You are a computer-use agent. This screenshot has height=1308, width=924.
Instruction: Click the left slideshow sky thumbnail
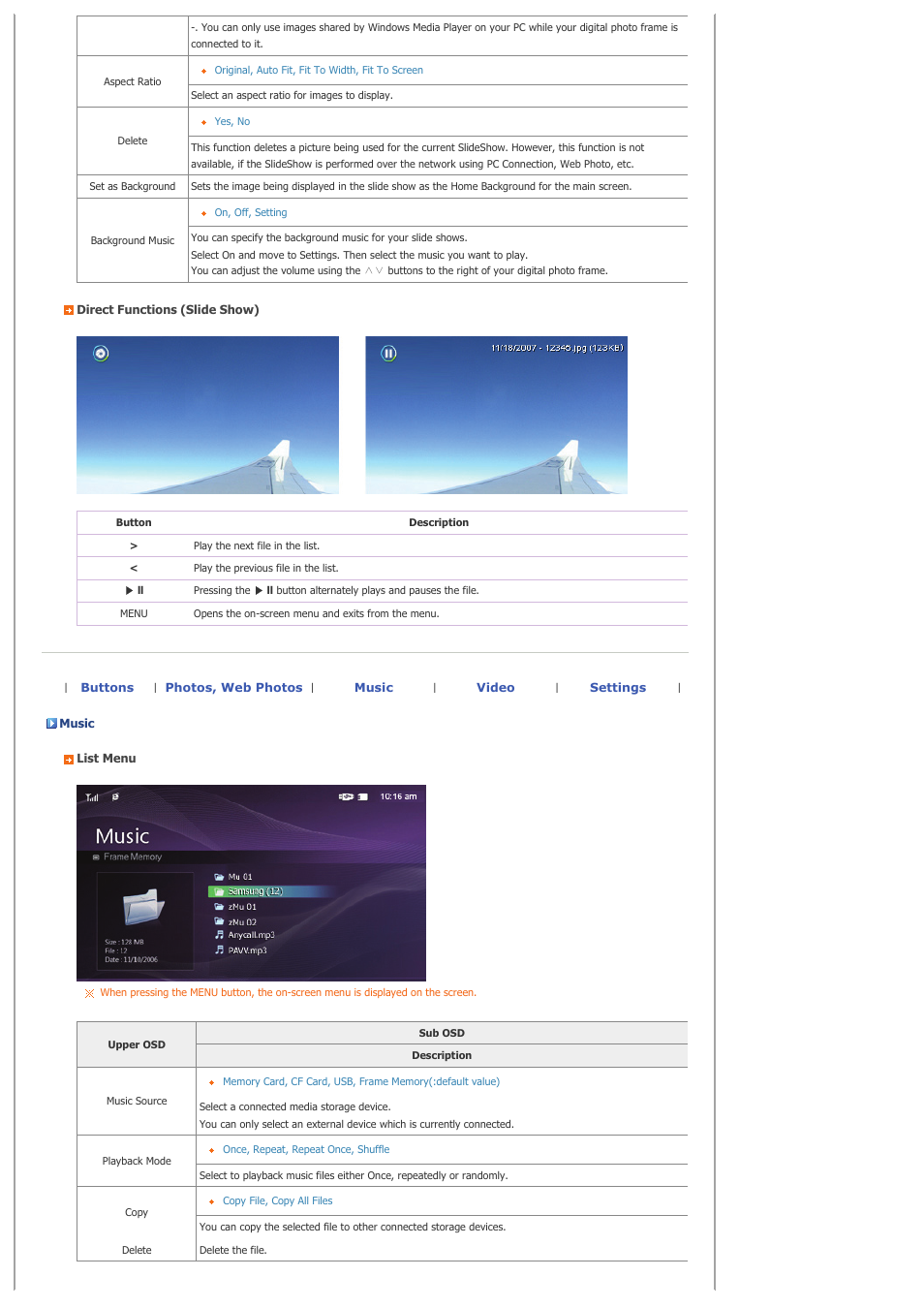207,415
